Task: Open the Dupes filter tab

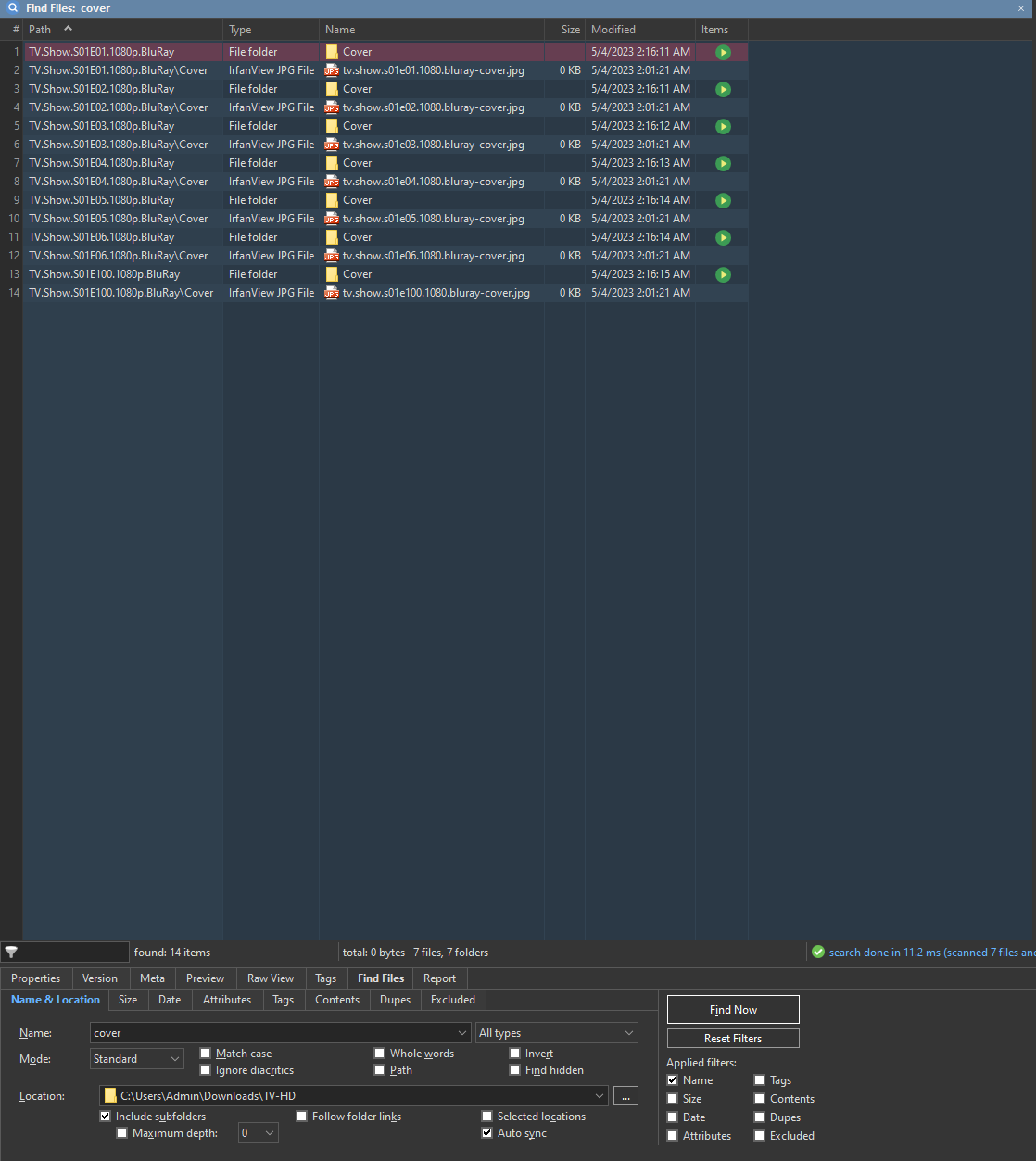Action: pyautogui.click(x=395, y=1000)
